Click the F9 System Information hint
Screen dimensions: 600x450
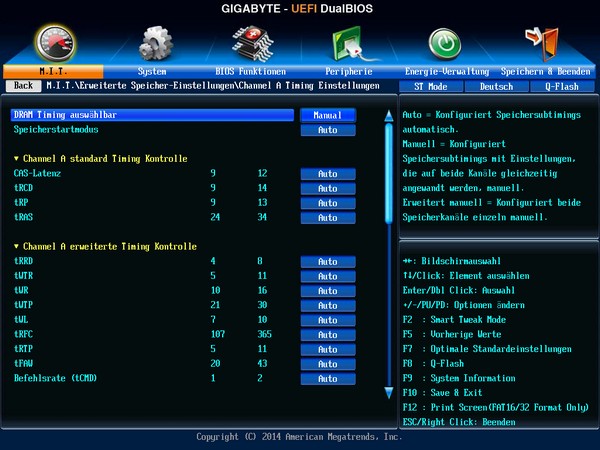[459, 378]
